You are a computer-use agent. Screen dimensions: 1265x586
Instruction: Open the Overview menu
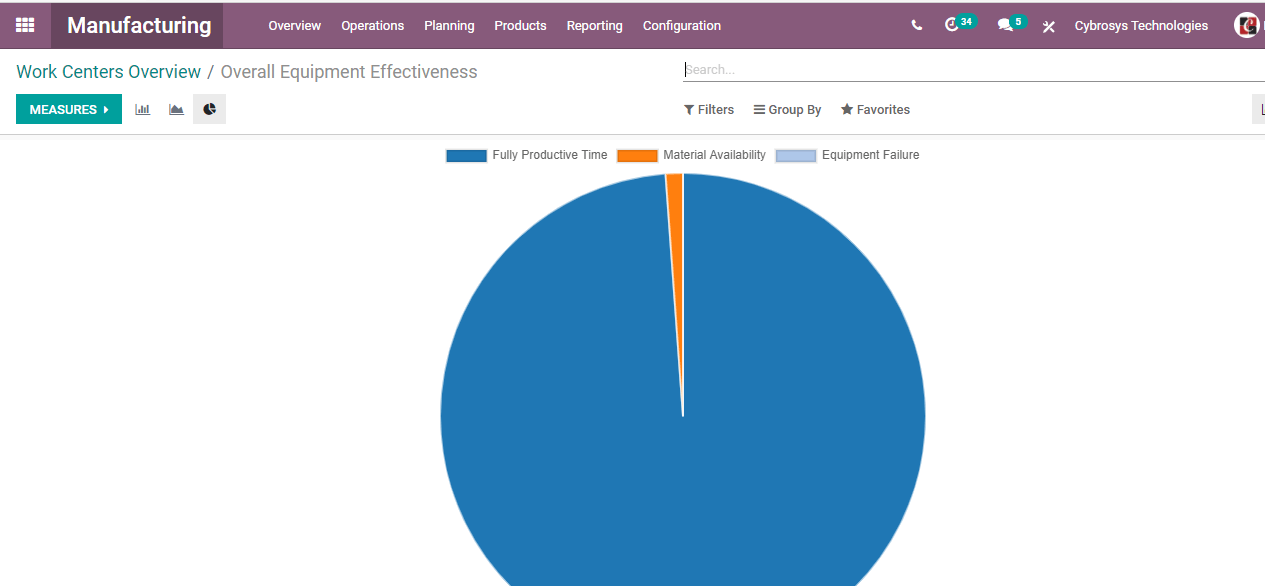[294, 26]
